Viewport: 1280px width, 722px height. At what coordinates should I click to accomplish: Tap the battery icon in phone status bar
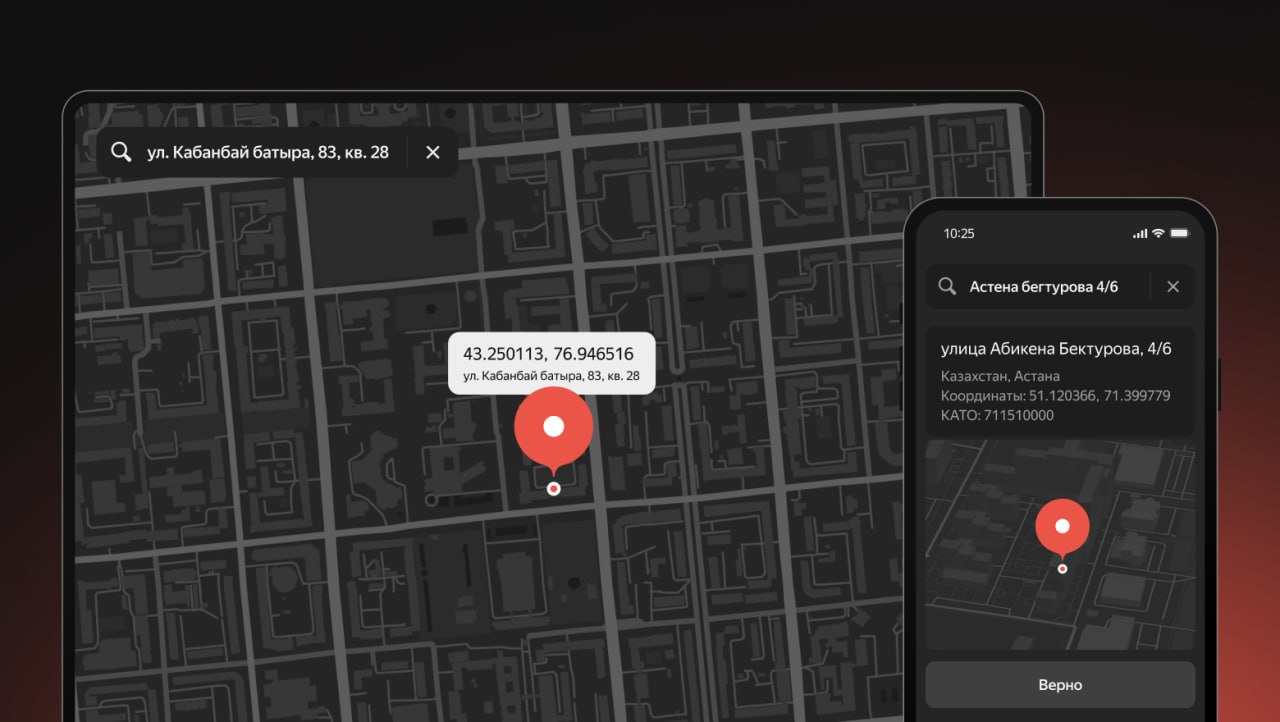(x=1179, y=233)
